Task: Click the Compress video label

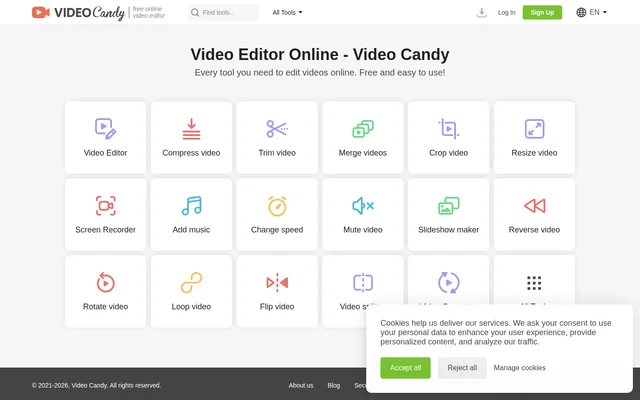Action: pyautogui.click(x=191, y=153)
